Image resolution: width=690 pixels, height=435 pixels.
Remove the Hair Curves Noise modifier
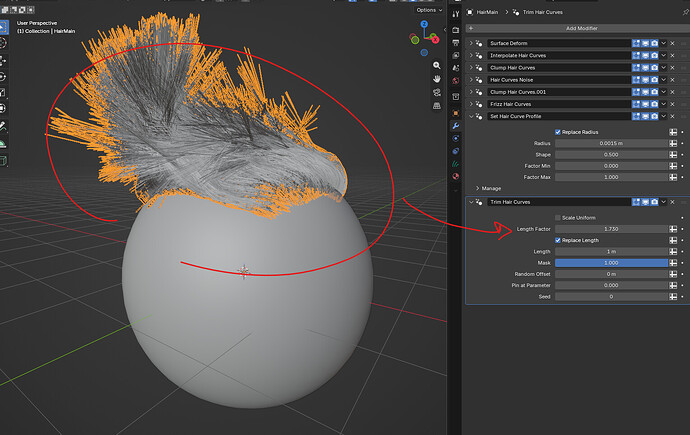tap(672, 80)
